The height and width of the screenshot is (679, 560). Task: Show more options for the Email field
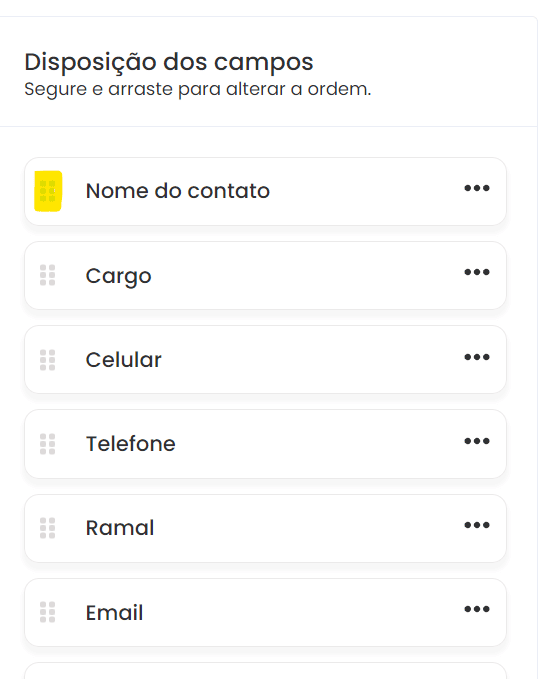coord(477,609)
